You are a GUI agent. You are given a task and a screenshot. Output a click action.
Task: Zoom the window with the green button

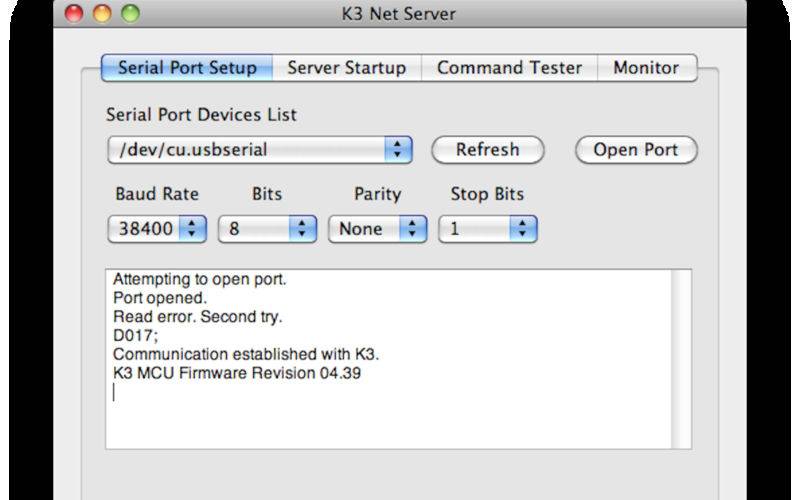(x=130, y=13)
